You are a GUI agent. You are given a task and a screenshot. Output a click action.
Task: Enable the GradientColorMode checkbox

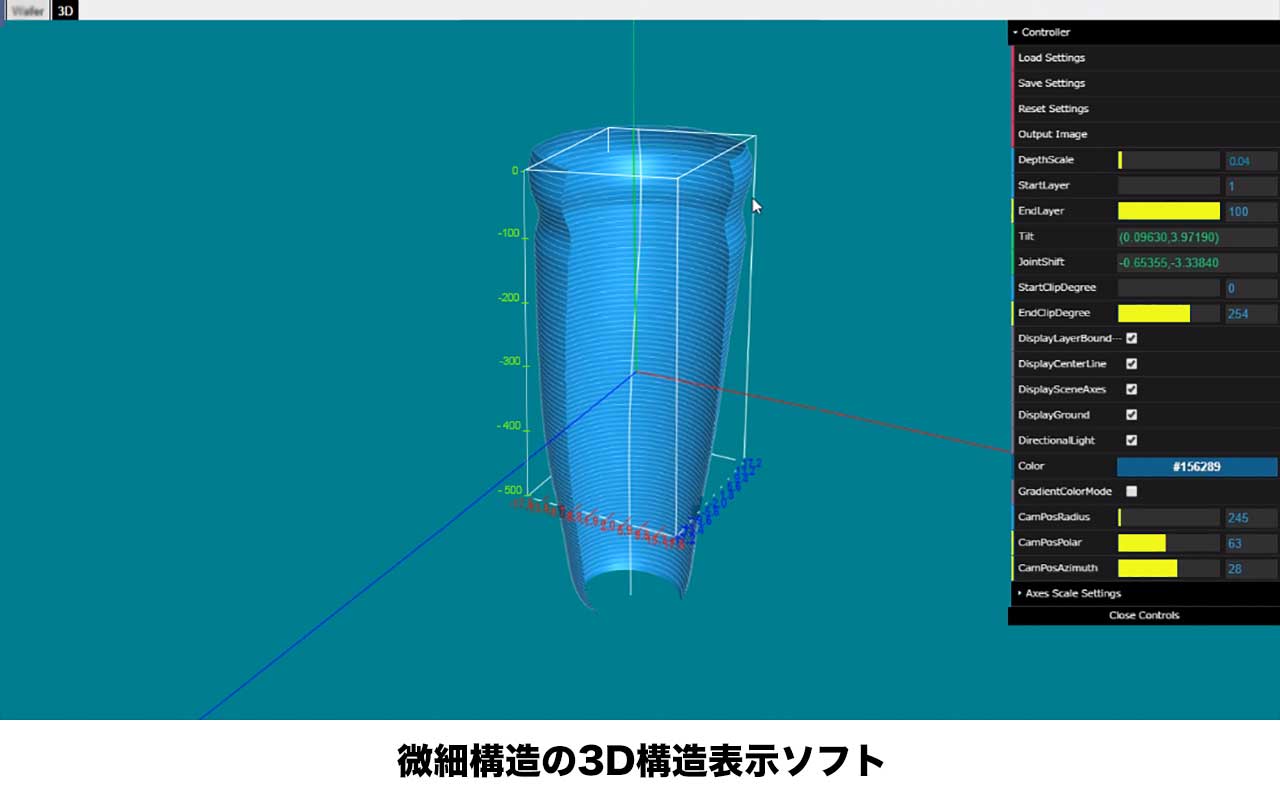tap(1132, 491)
